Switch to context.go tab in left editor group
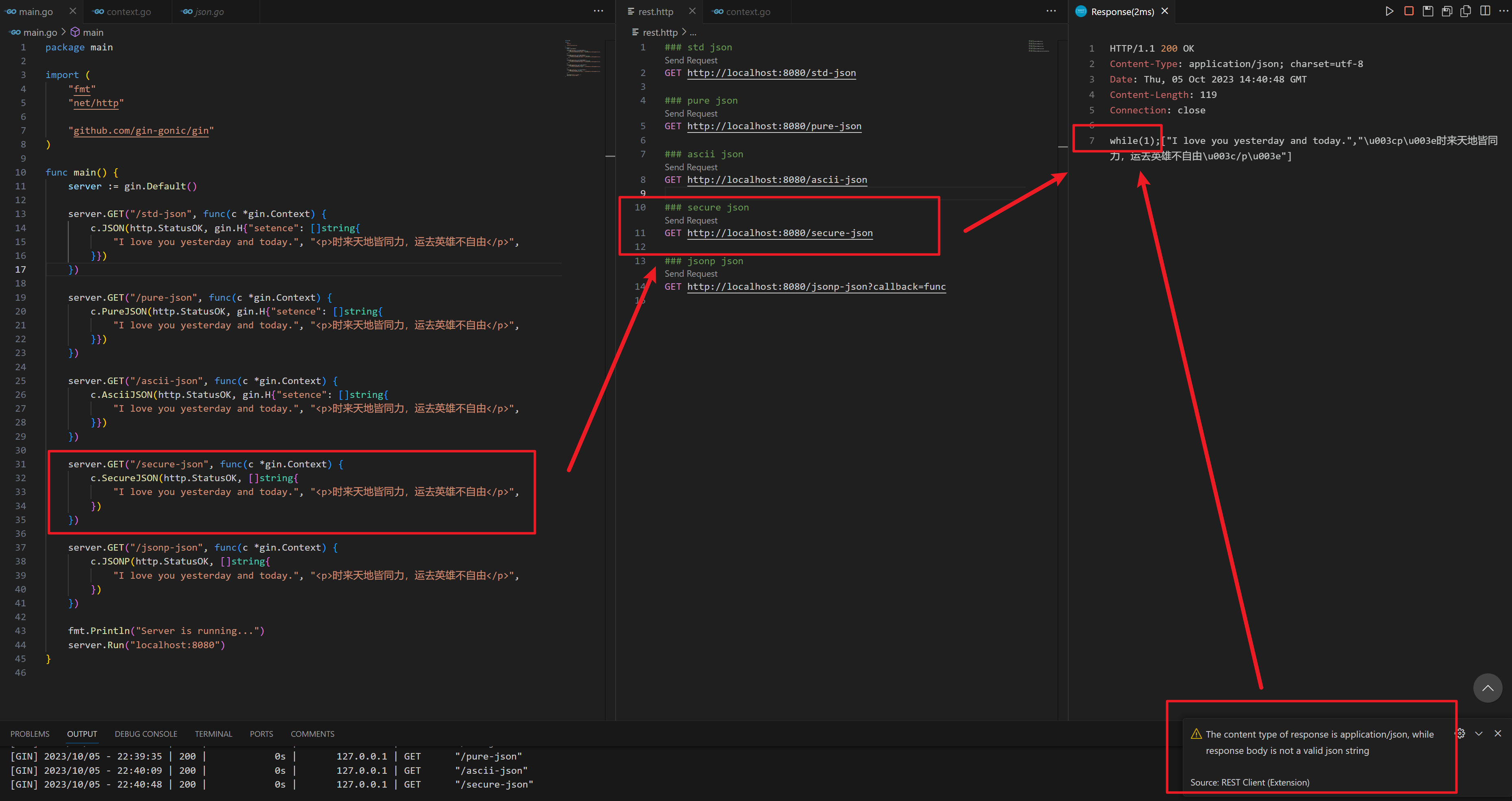This screenshot has width=1512, height=801. pyautogui.click(x=128, y=12)
